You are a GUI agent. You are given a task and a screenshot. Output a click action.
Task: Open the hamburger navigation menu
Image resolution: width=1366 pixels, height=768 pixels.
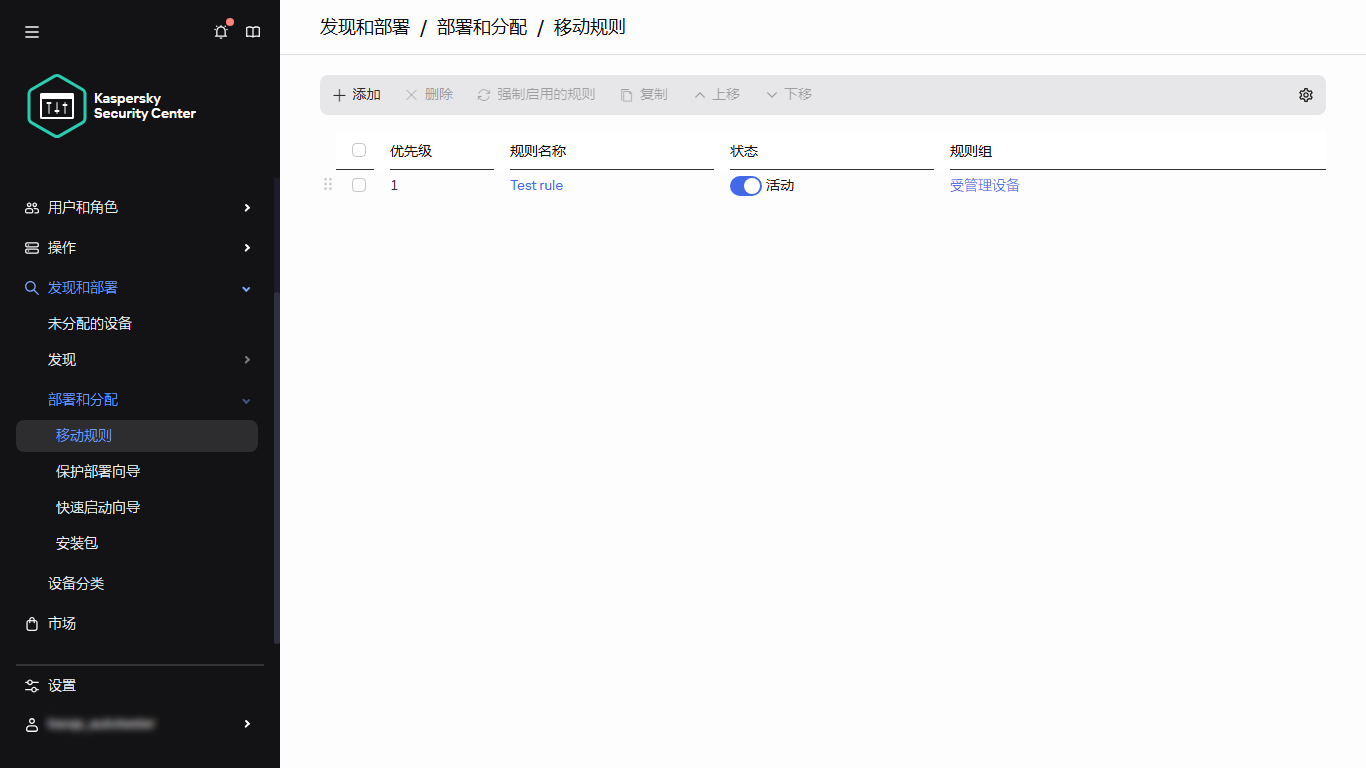click(31, 31)
